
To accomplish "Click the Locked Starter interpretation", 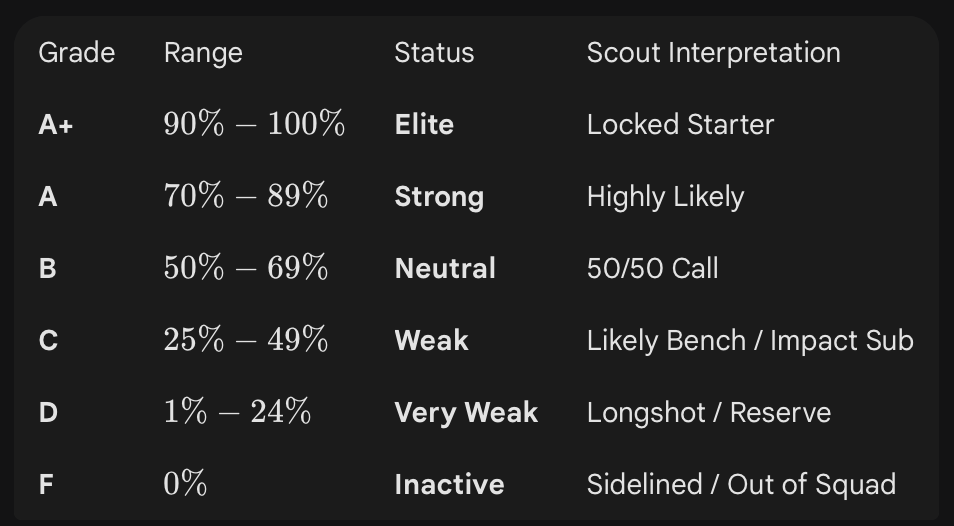I will 680,125.
